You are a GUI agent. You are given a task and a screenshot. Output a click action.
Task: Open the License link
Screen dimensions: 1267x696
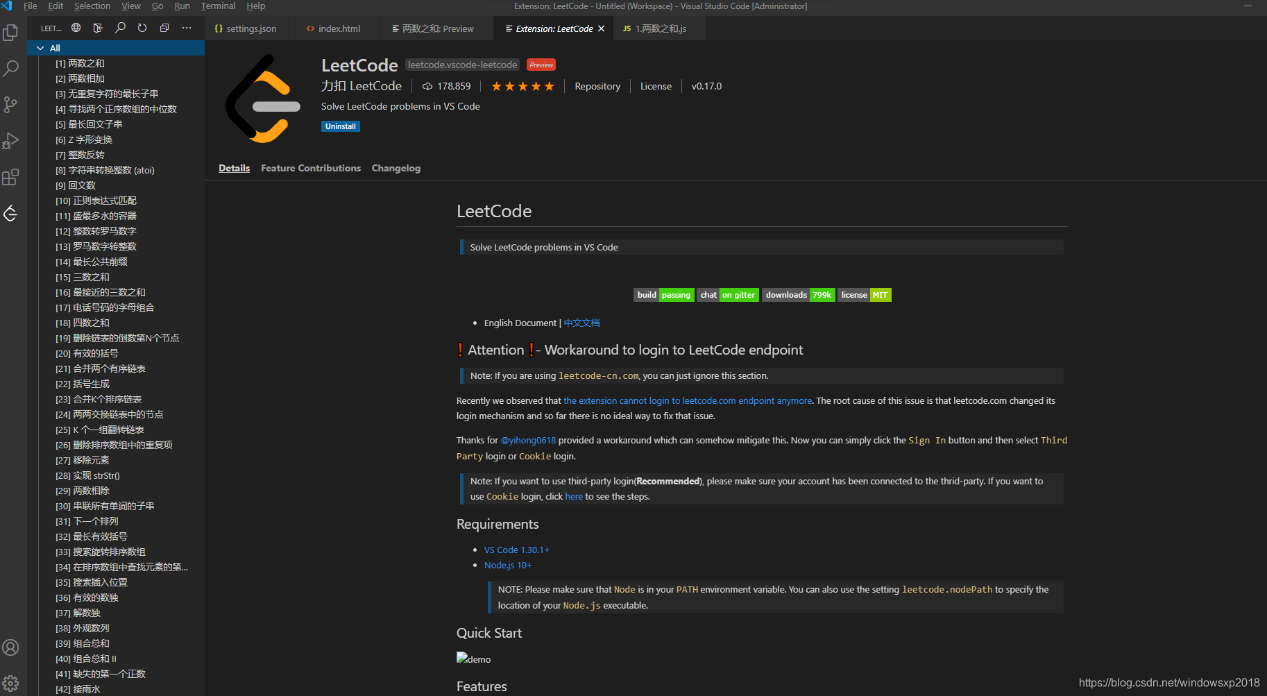(656, 86)
